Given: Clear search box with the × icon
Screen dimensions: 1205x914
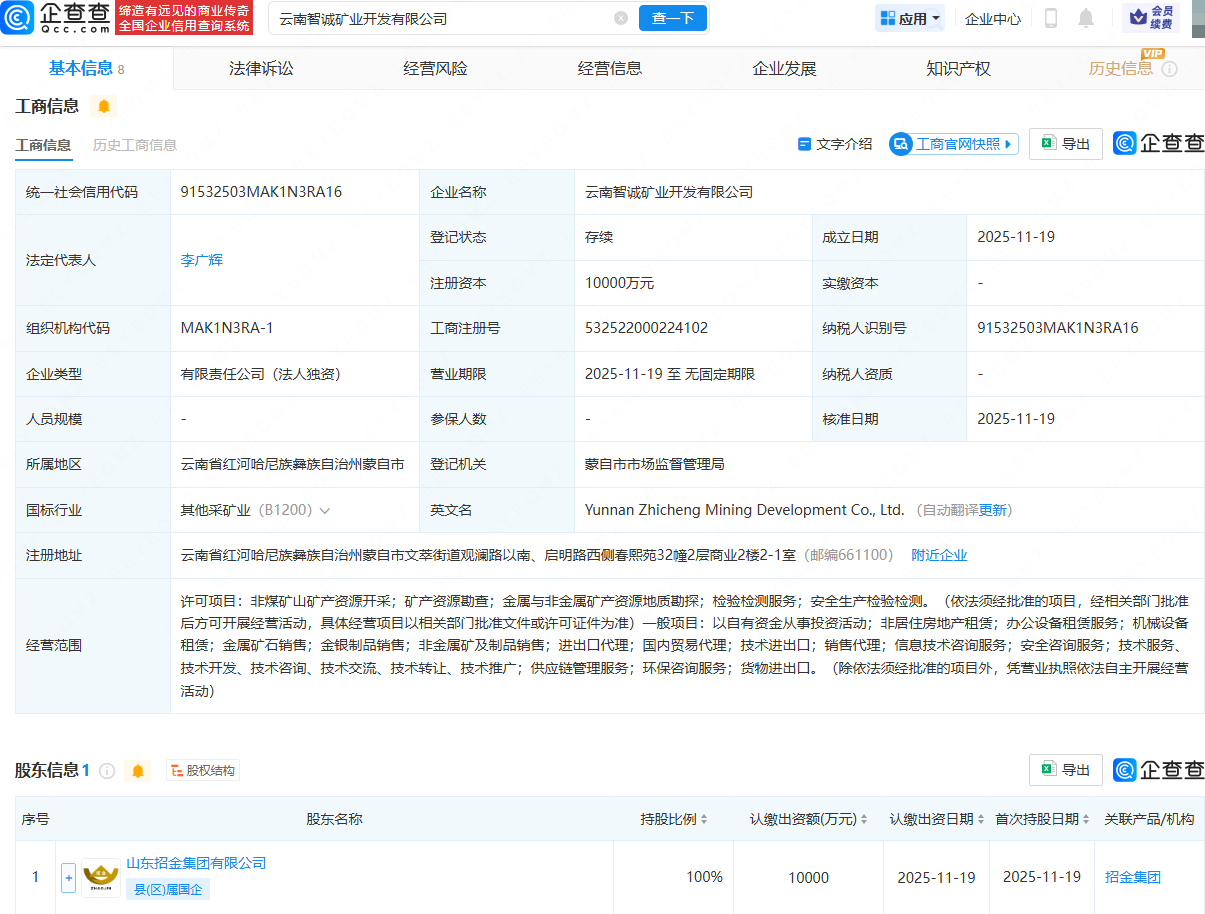Looking at the screenshot, I should click(620, 18).
